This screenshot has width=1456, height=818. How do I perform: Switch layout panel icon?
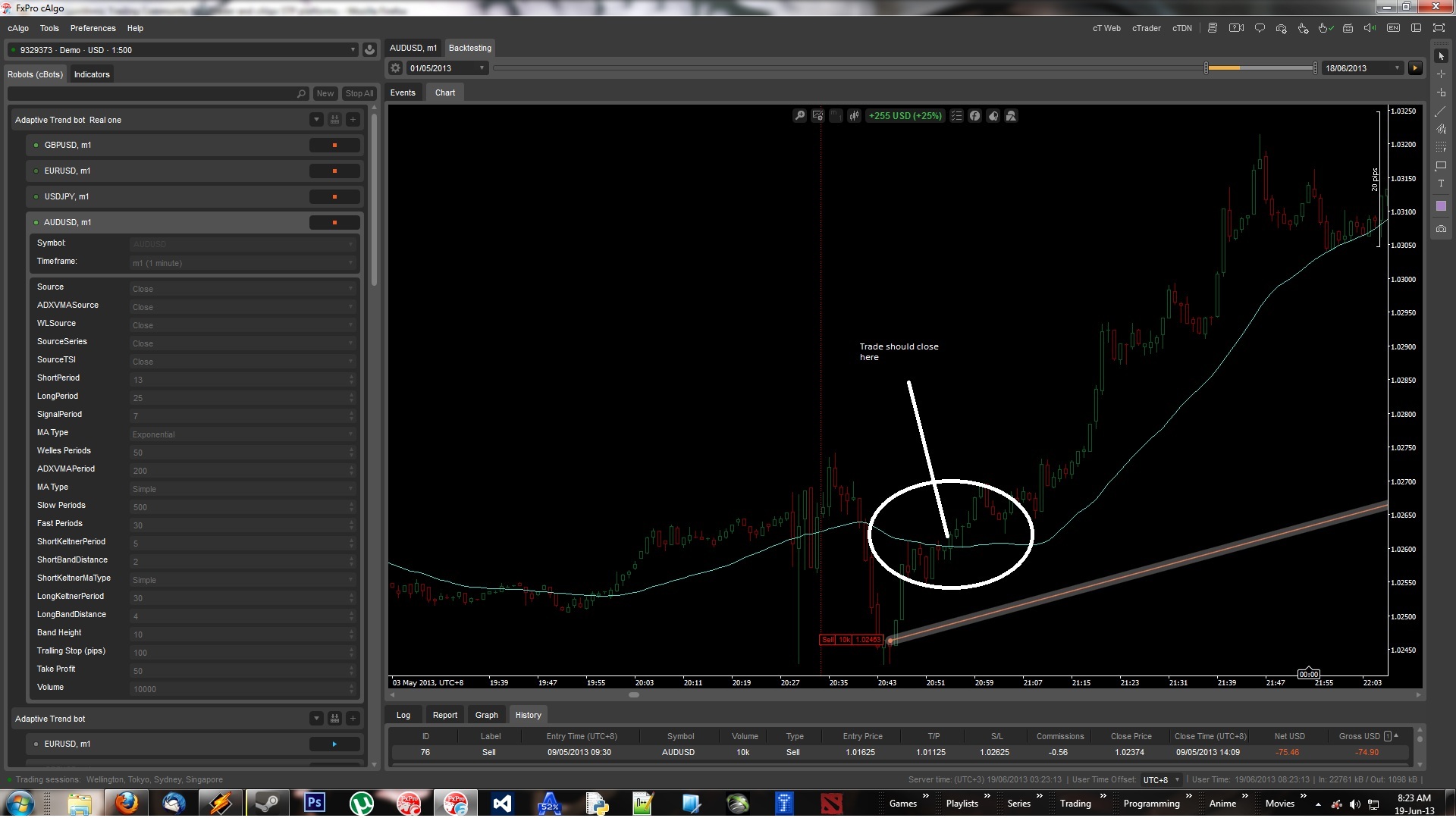coord(1416,28)
